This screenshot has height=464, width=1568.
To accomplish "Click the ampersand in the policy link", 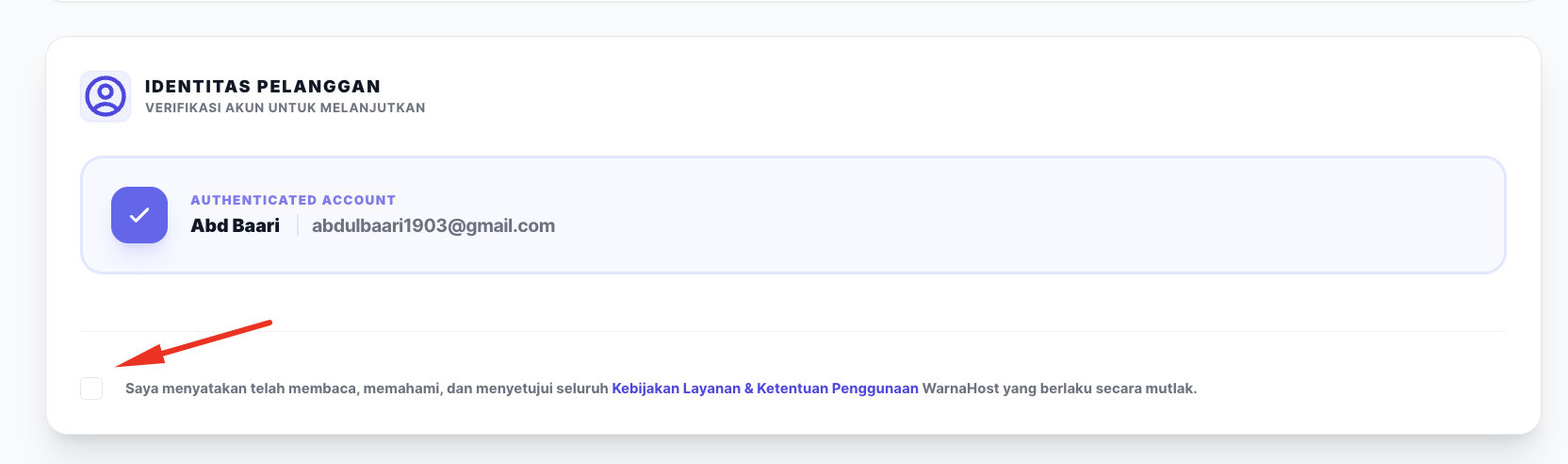I will coord(749,389).
